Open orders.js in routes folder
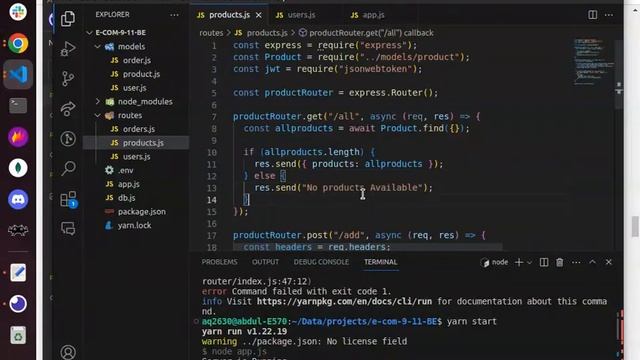 coord(139,129)
